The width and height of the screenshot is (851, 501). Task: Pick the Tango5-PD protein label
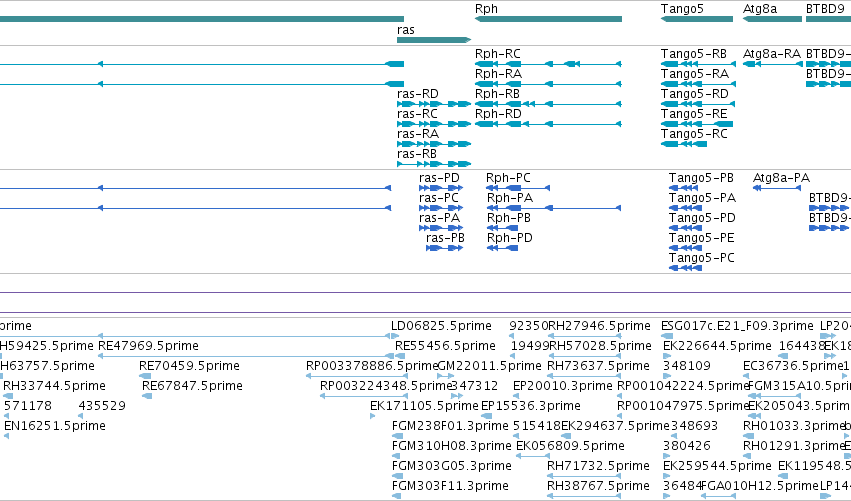click(702, 218)
